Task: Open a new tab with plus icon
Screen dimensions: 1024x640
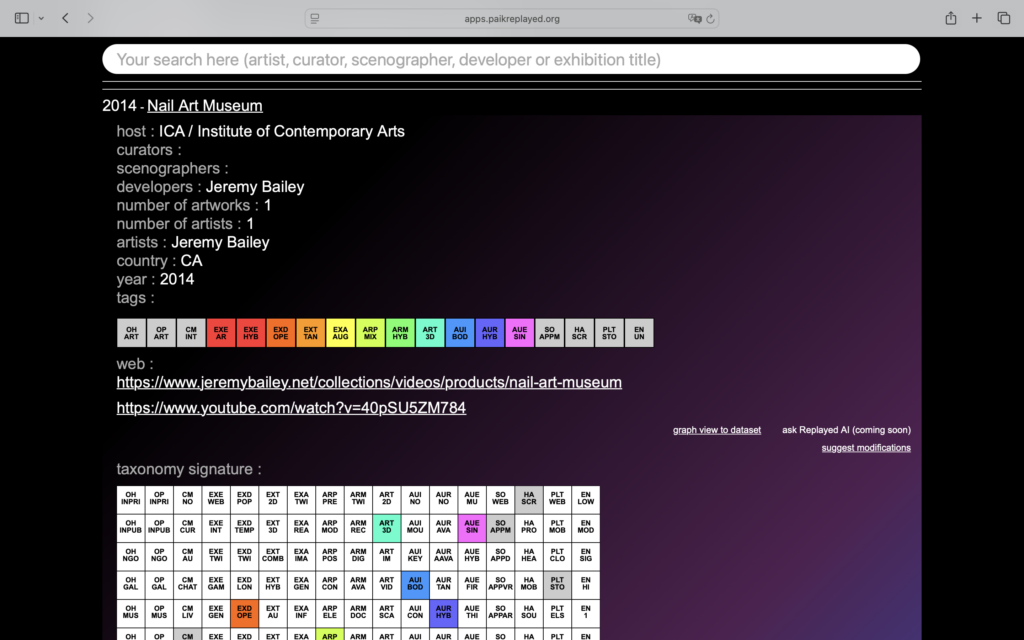Action: click(977, 18)
